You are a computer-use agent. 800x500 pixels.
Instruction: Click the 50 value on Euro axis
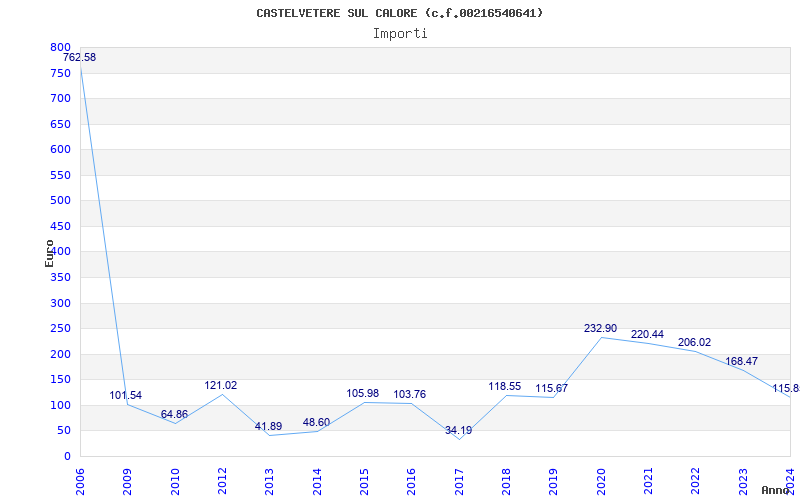[x=64, y=431]
